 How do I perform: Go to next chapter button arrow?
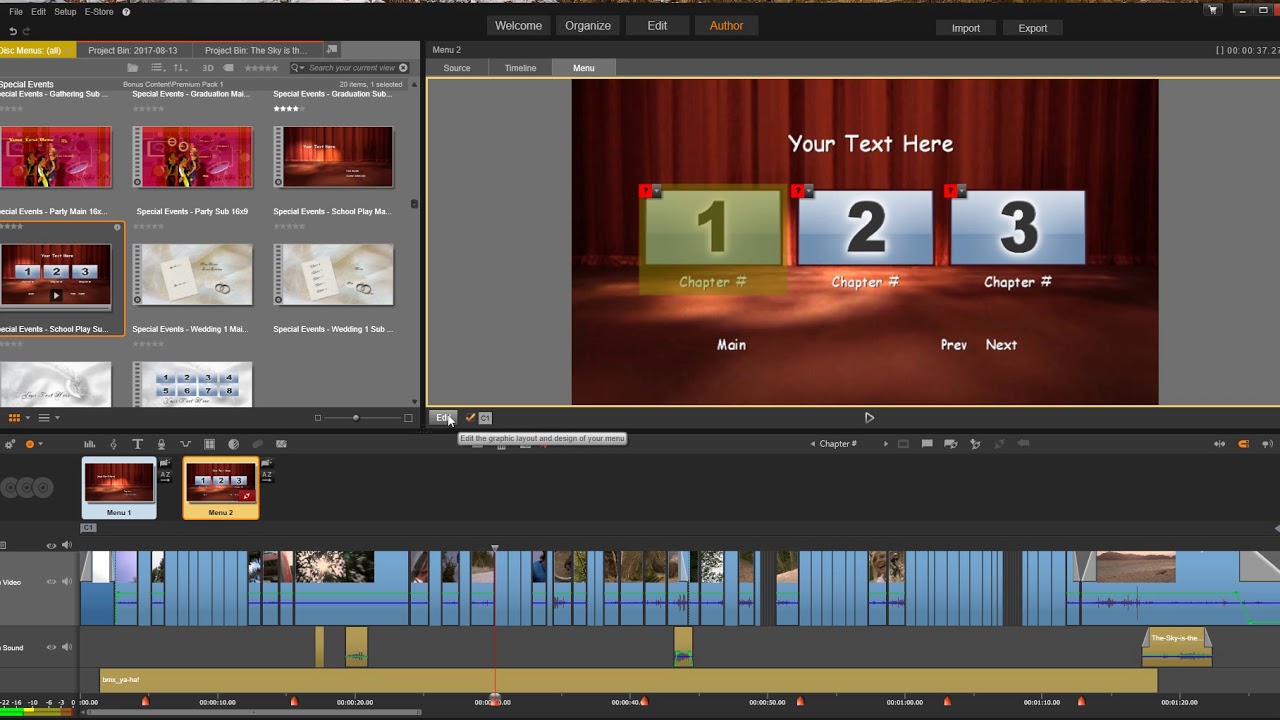pyautogui.click(x=885, y=444)
